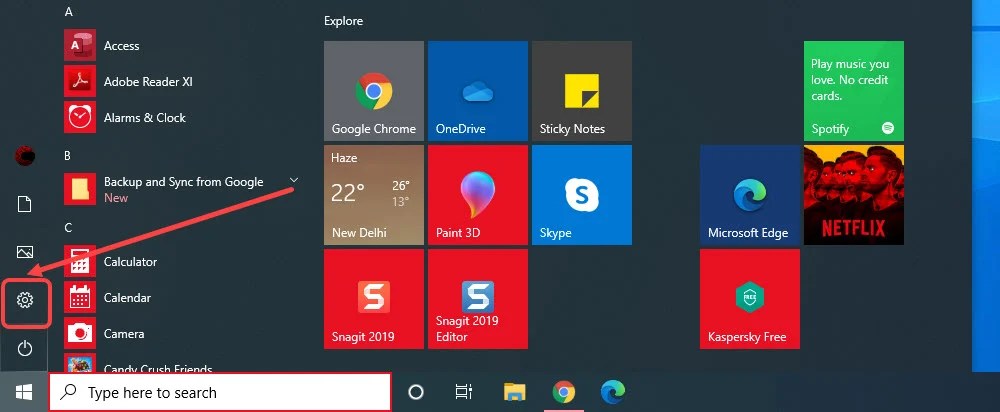
Task: Launch Edge from the taskbar
Action: coord(613,392)
